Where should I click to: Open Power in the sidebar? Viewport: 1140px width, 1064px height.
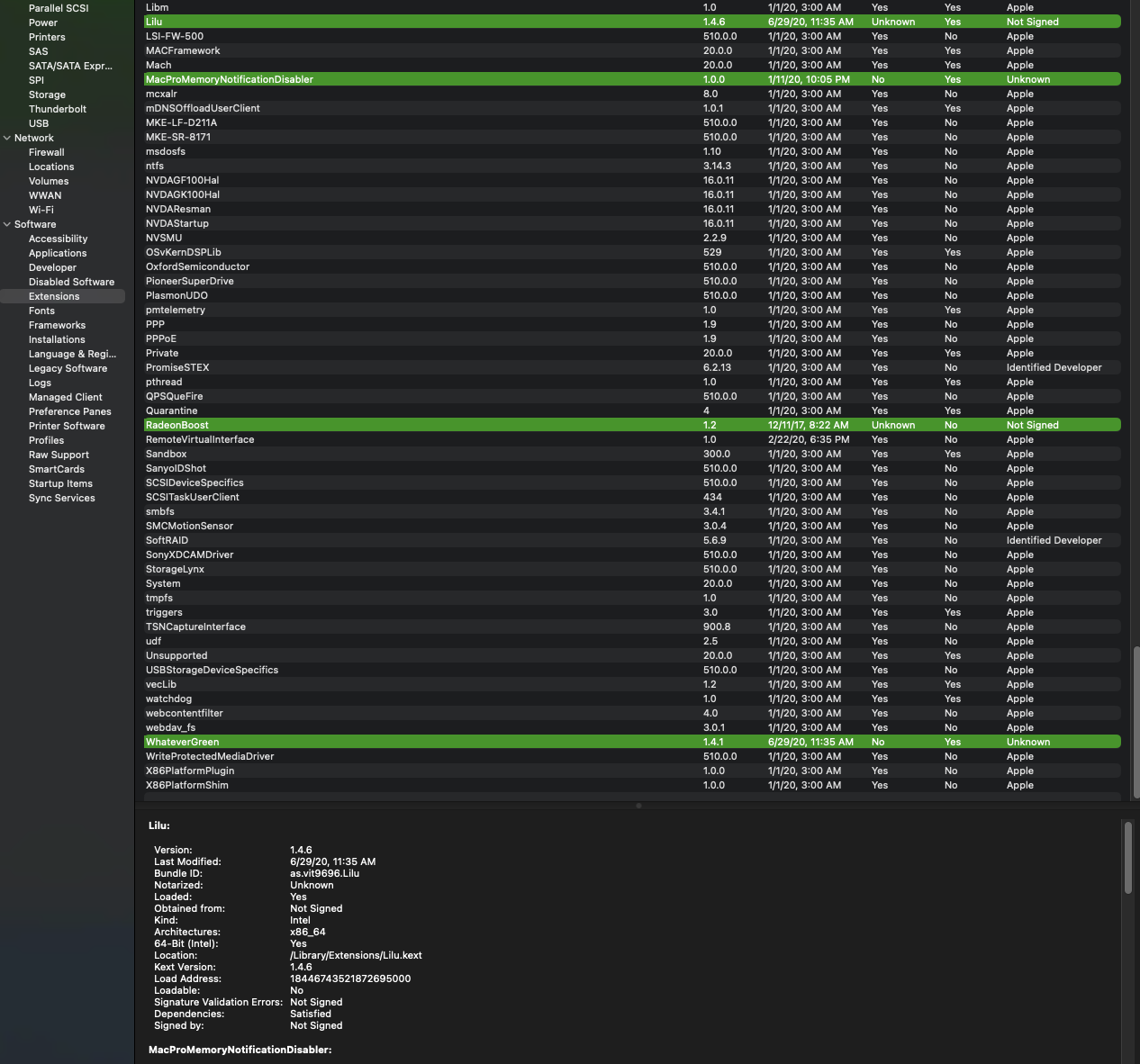42,23
